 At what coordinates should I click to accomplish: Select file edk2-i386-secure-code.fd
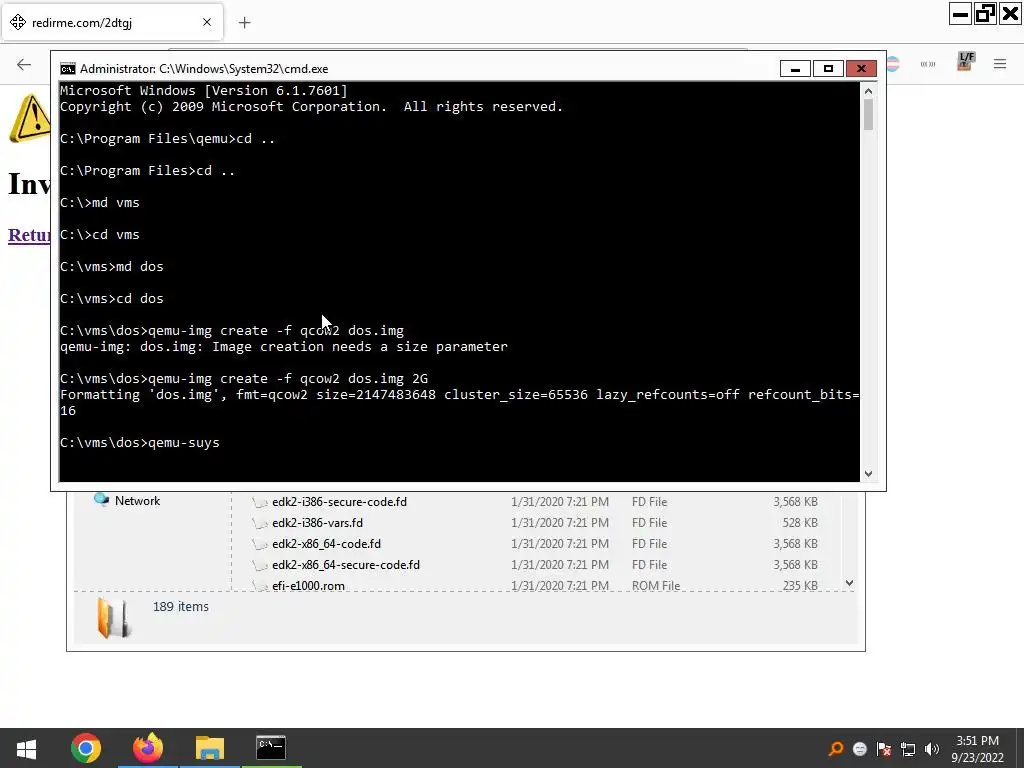[340, 502]
